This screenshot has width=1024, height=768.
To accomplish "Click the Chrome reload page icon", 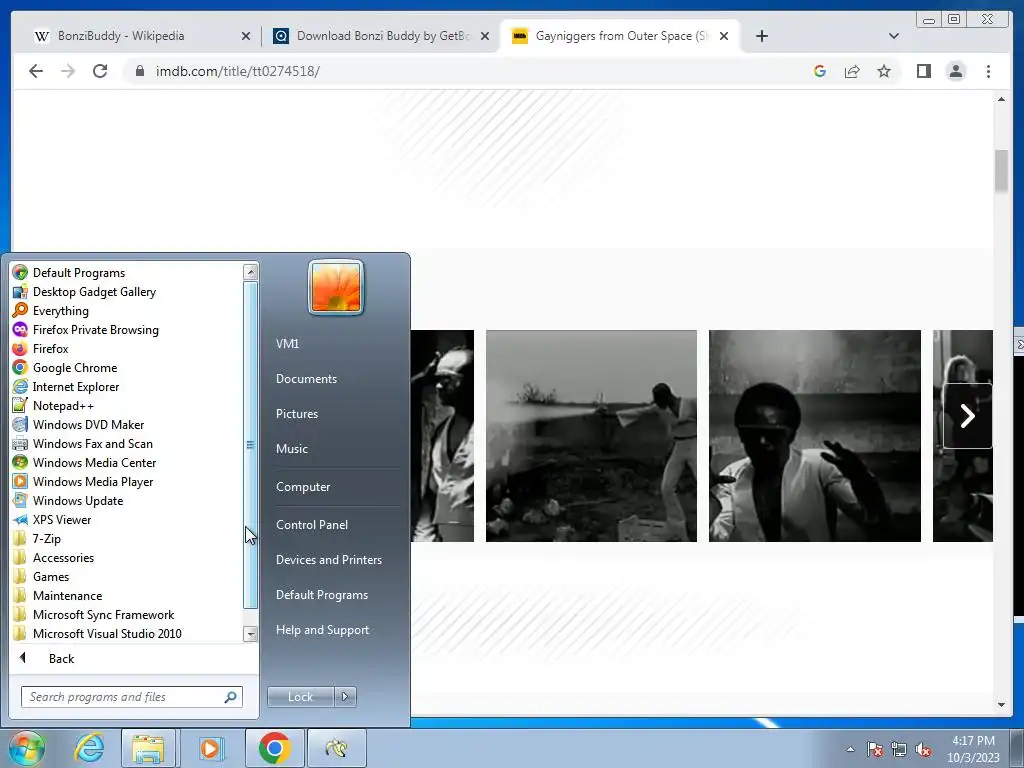I will pyautogui.click(x=100, y=71).
